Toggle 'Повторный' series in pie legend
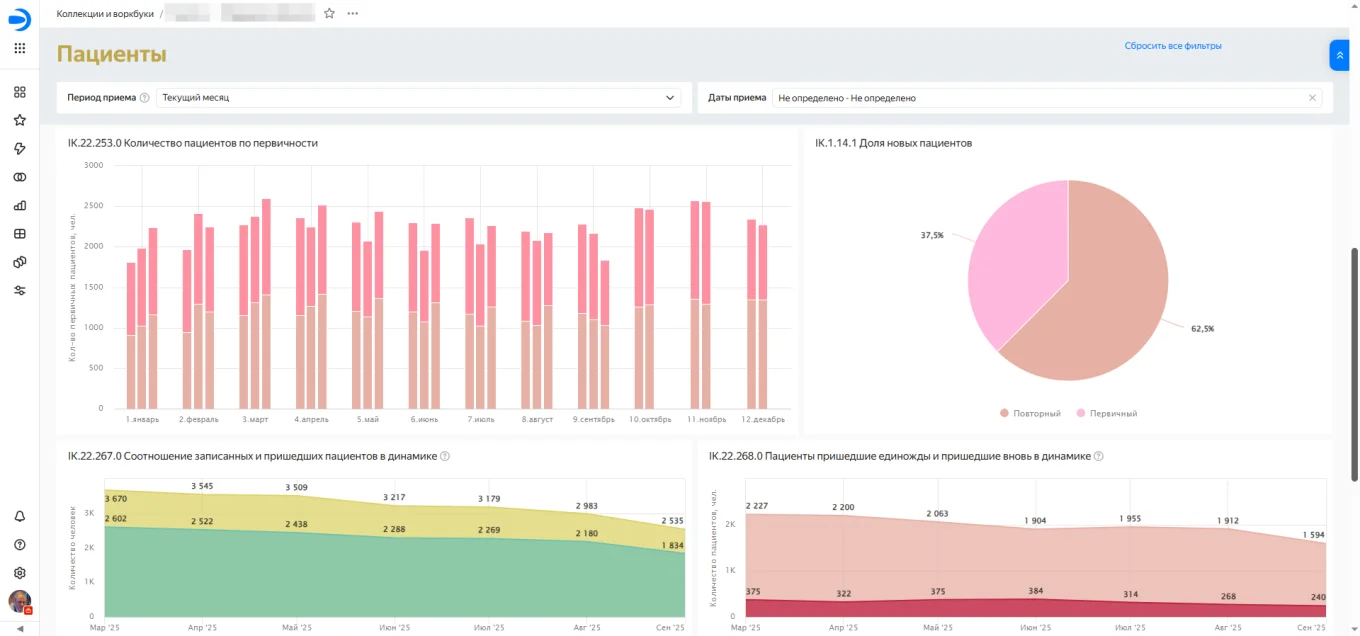Screen dimensions: 1360x636 point(1030,413)
